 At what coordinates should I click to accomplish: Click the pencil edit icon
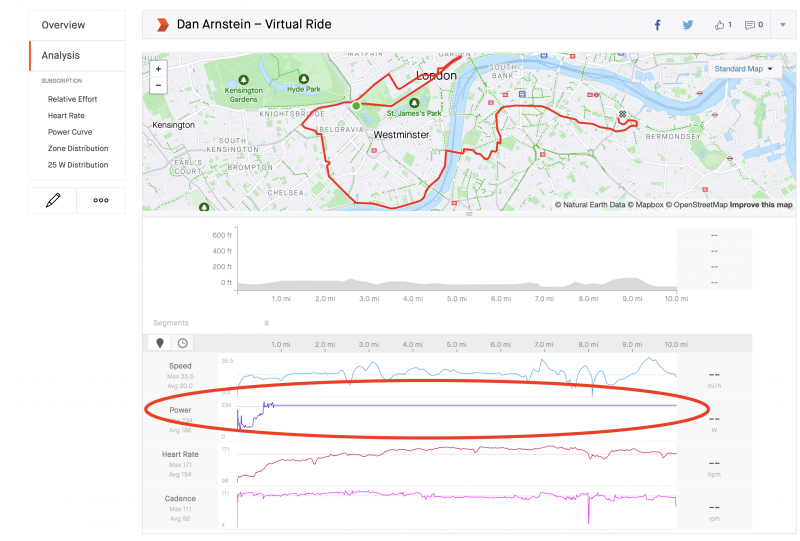pyautogui.click(x=53, y=200)
